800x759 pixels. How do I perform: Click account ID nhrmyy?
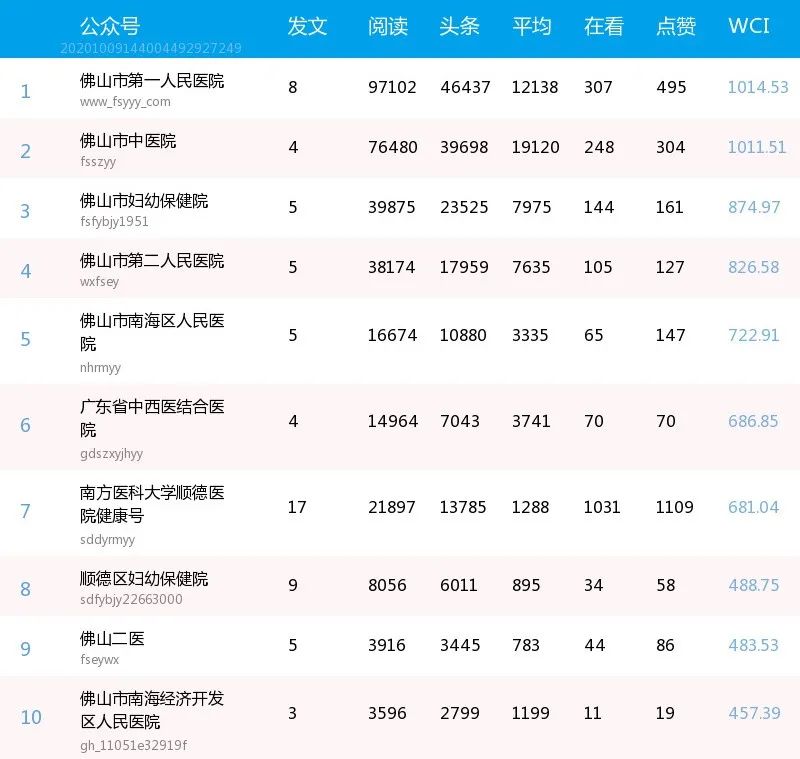click(101, 367)
